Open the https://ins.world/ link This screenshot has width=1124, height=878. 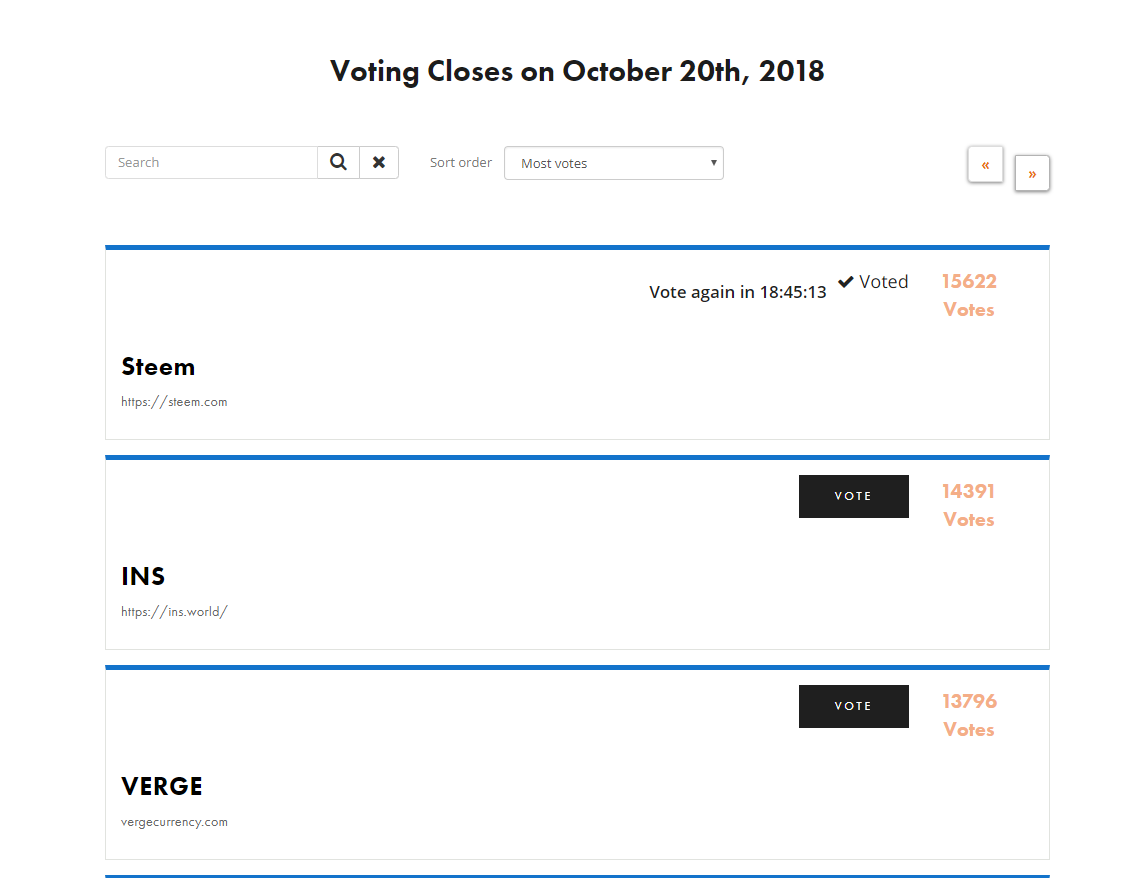tap(174, 612)
